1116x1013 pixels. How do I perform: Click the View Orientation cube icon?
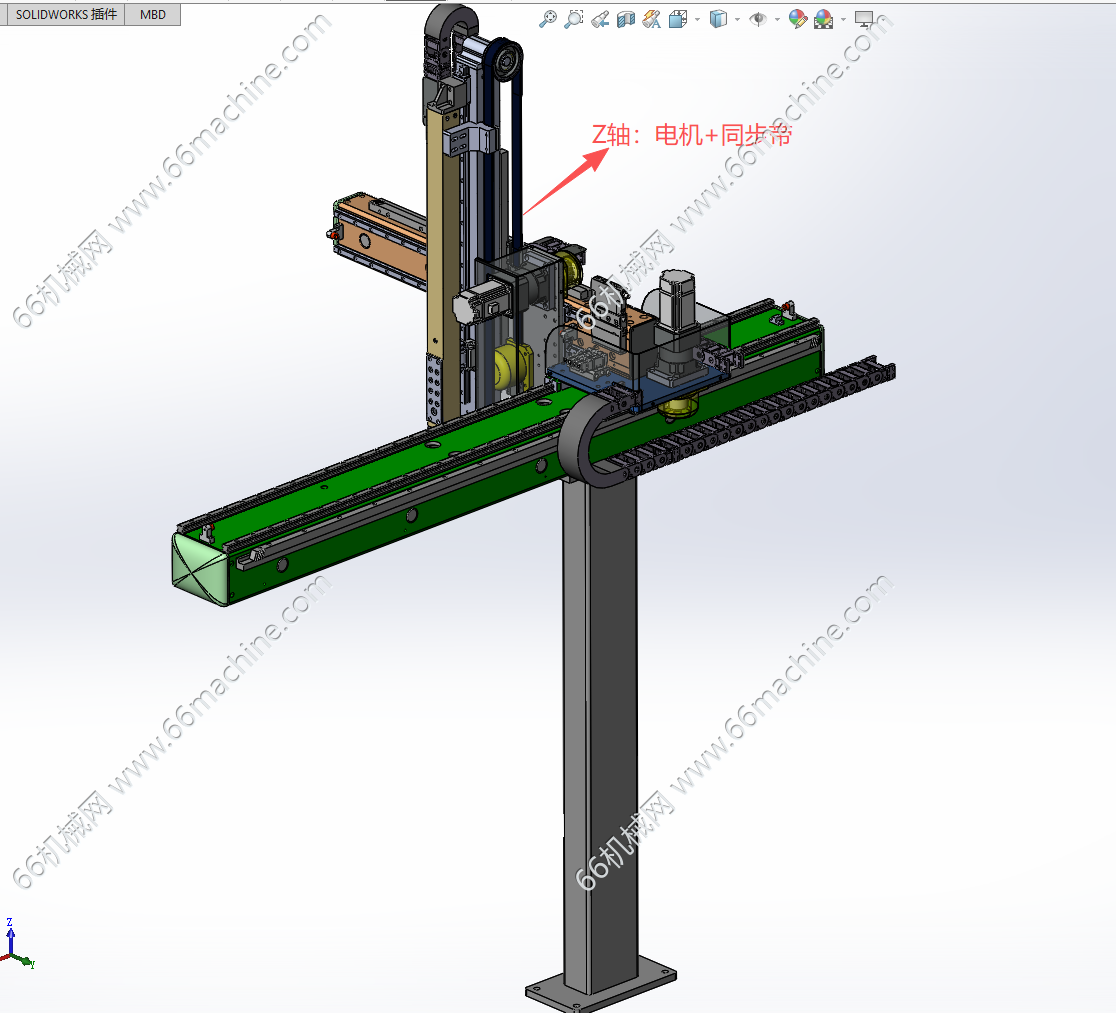(x=677, y=18)
